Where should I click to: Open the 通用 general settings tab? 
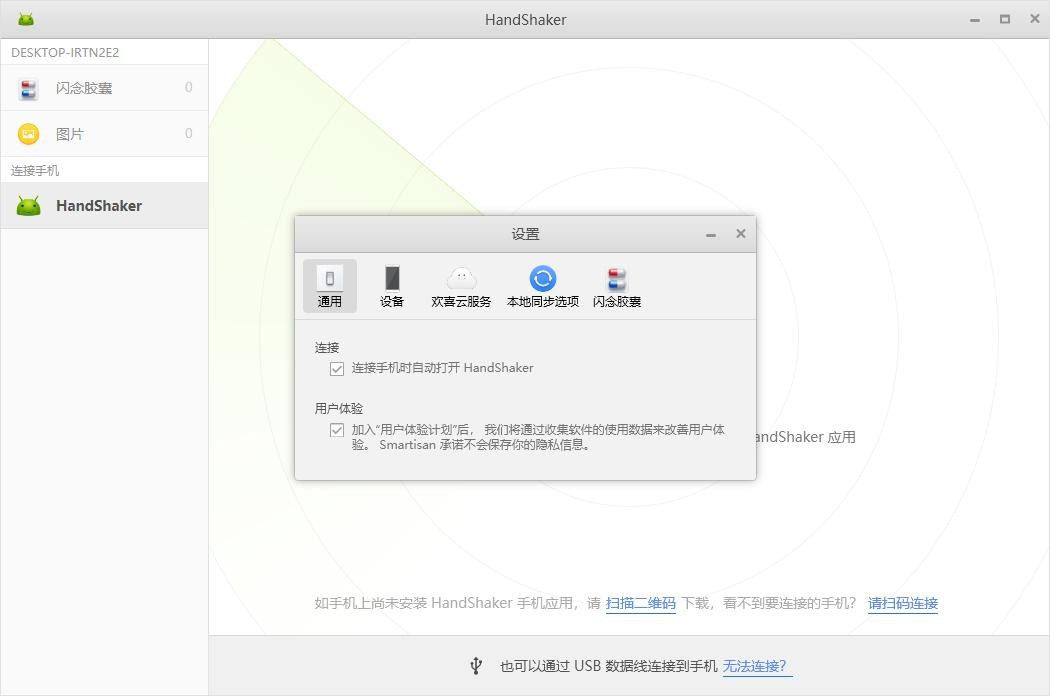pos(329,286)
